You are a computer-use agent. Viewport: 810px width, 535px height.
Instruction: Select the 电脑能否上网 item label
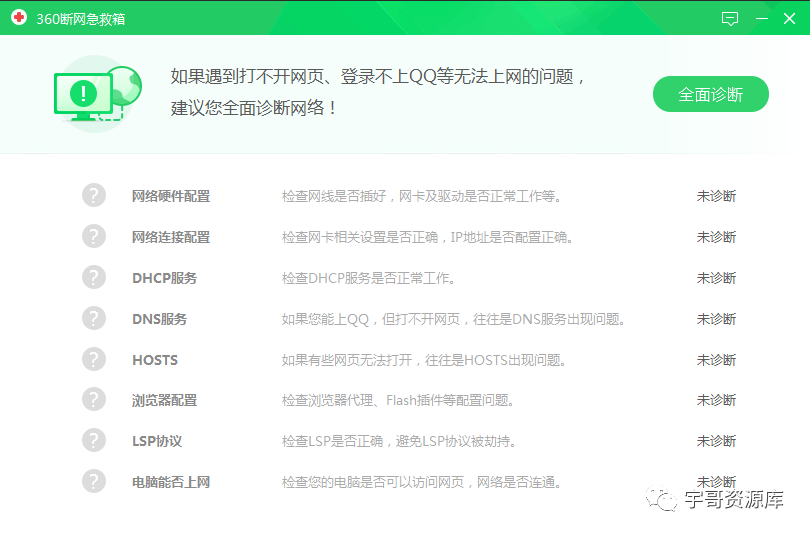coord(171,482)
